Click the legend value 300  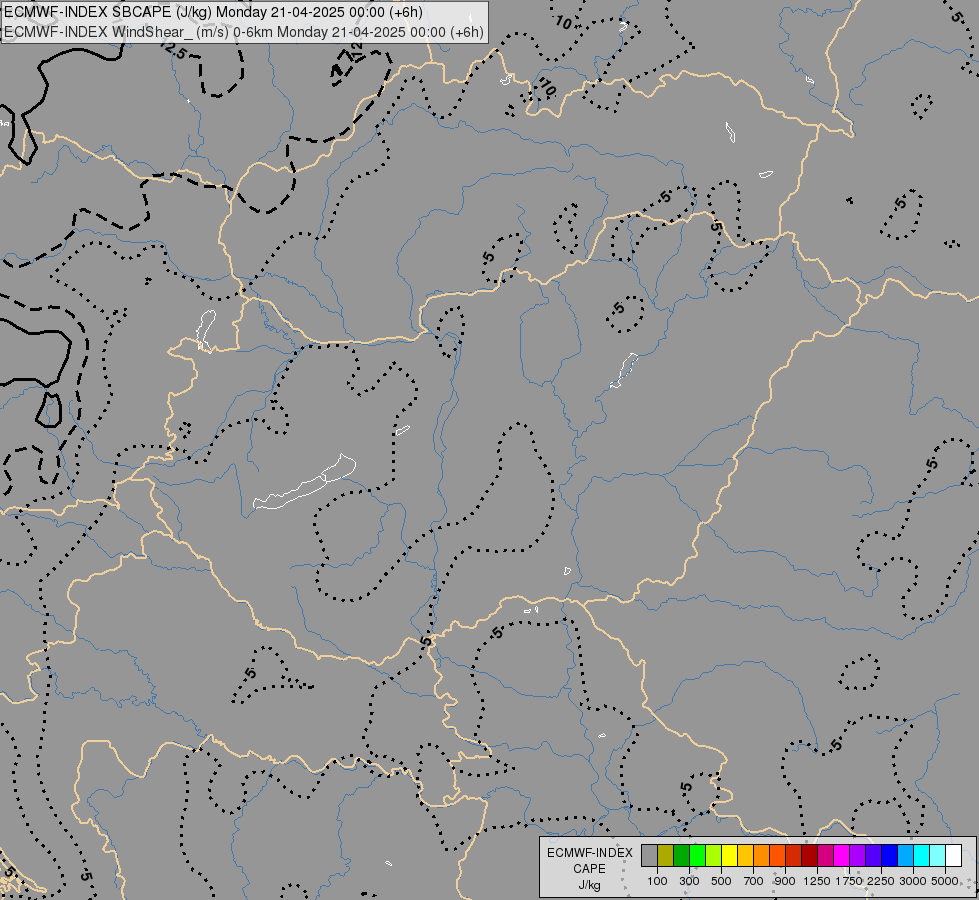[689, 881]
